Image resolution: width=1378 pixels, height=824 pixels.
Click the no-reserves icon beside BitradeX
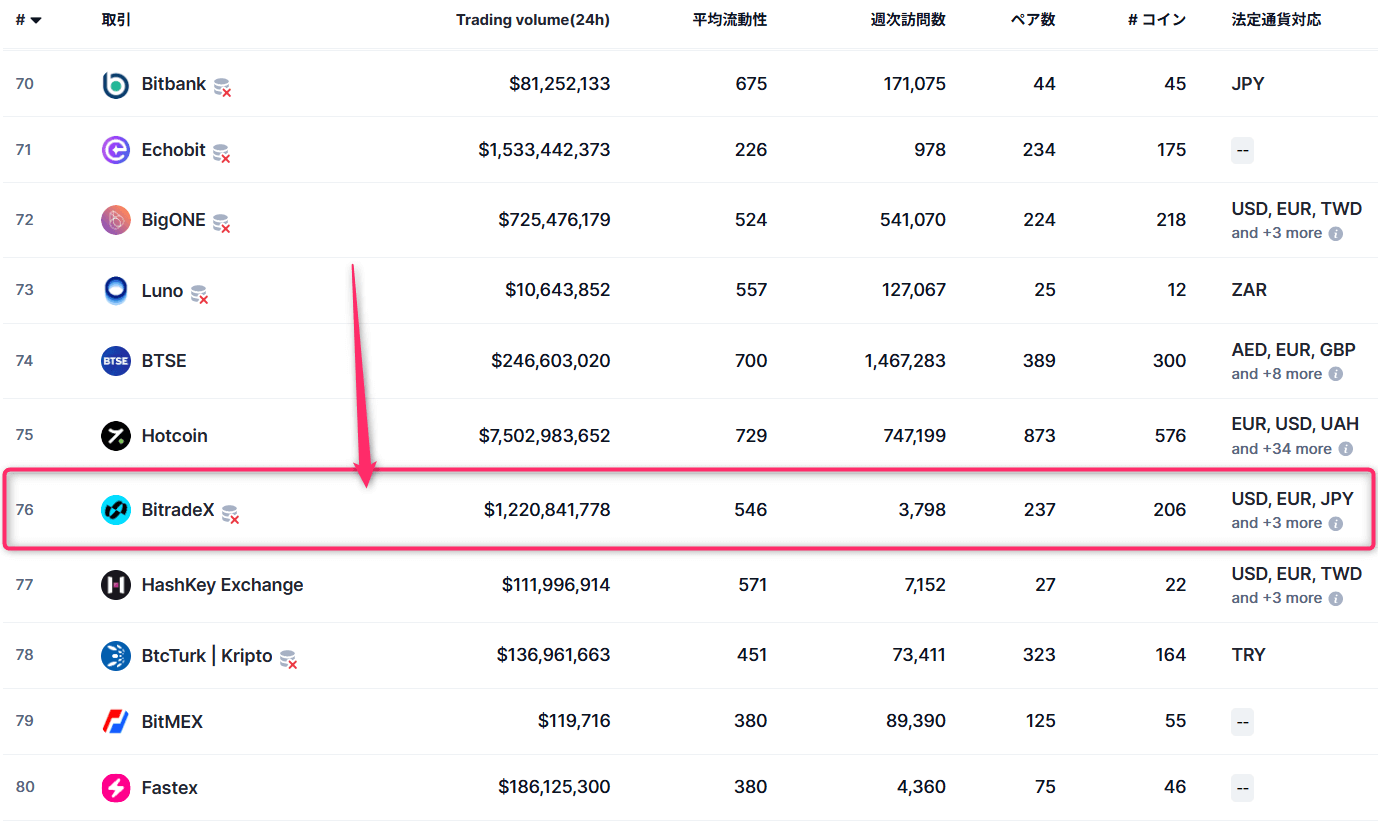coord(231,514)
